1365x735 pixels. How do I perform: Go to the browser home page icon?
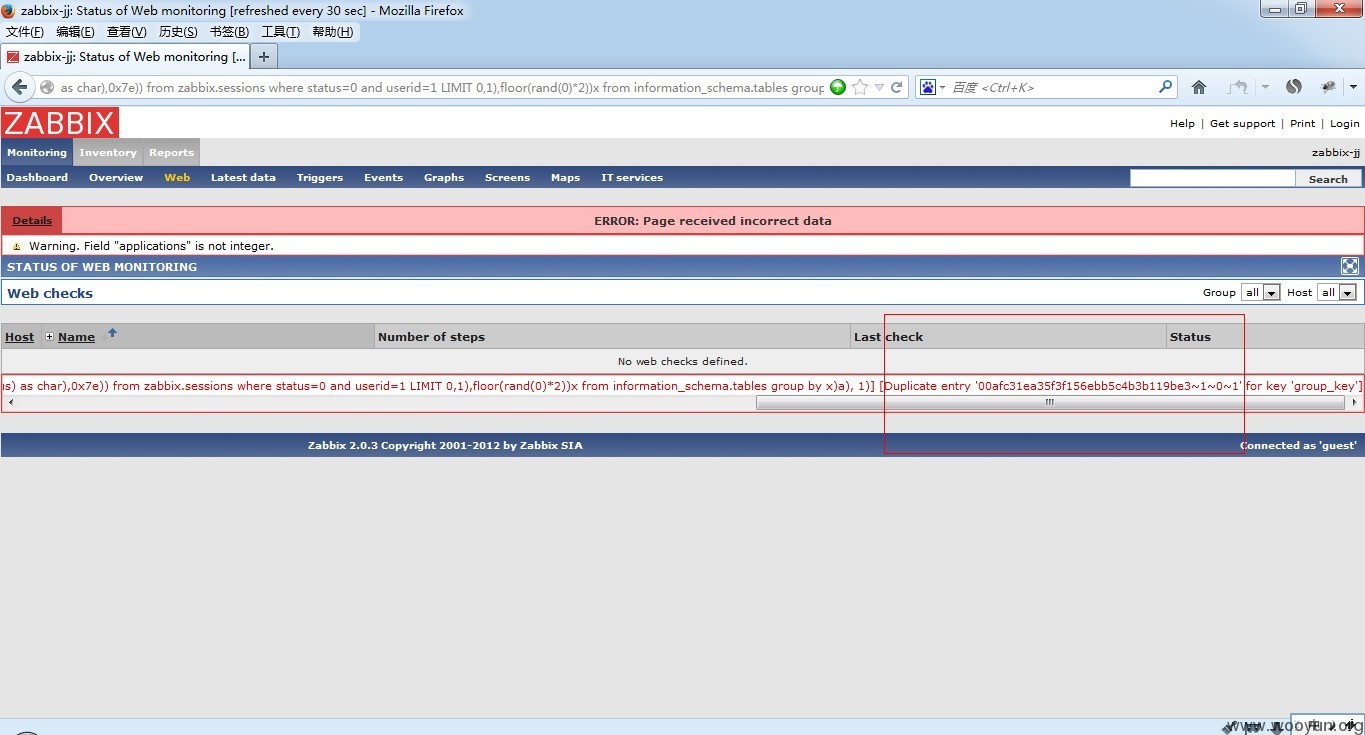pyautogui.click(x=1199, y=87)
